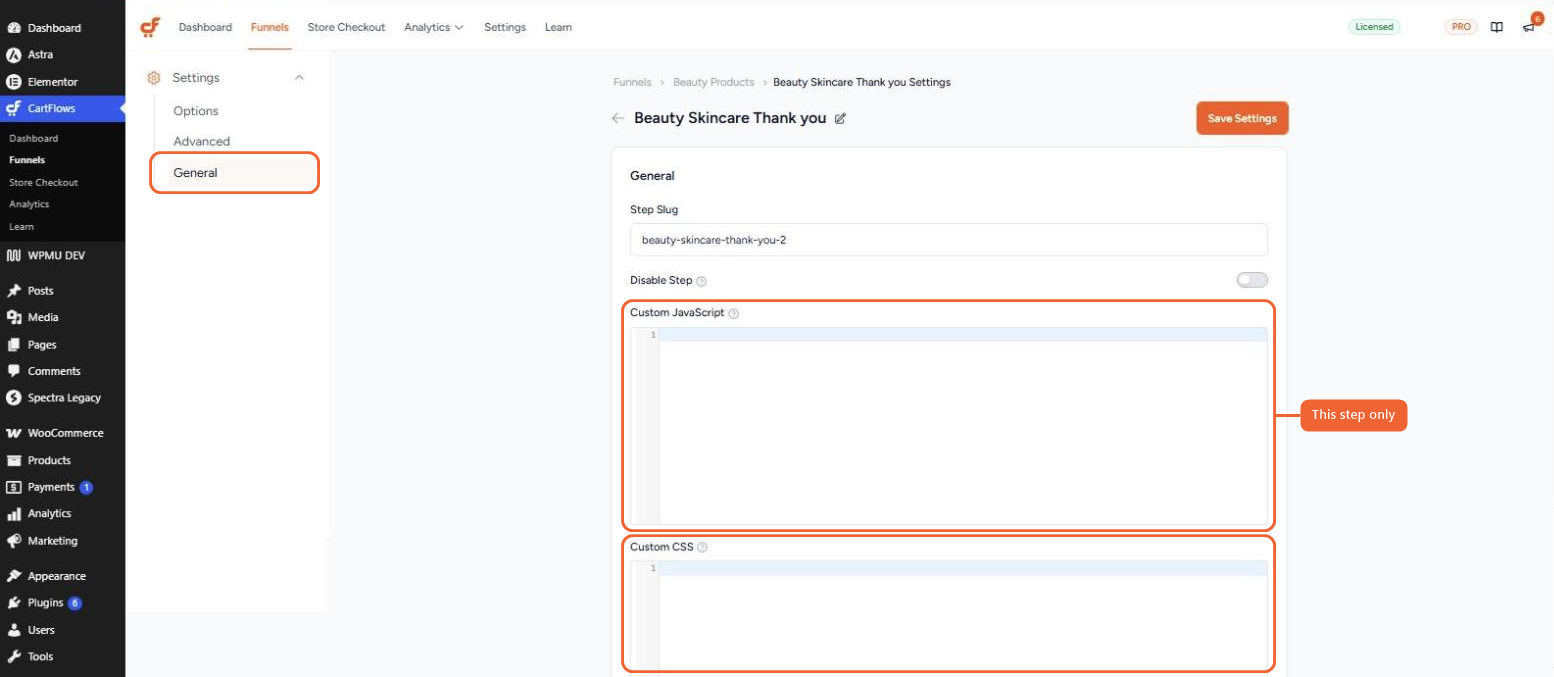Open the Analytics dropdown in top navigation

point(433,27)
